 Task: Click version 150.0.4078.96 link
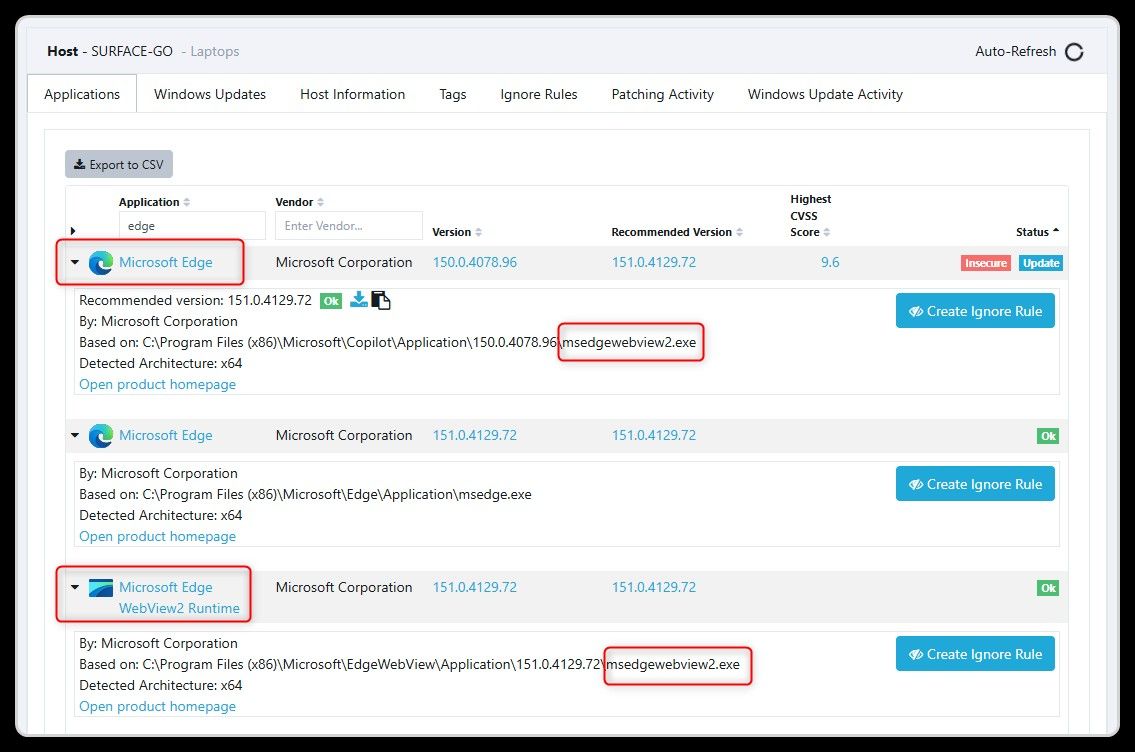475,262
